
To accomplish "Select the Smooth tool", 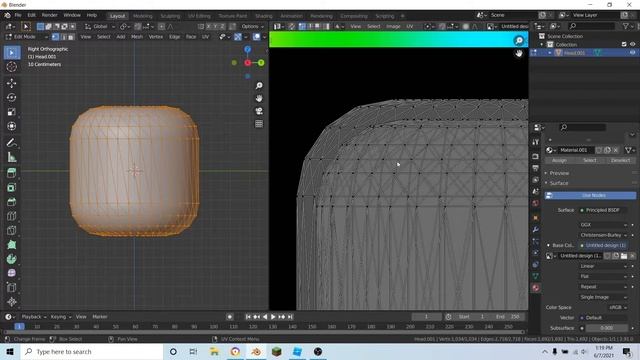I will [x=11, y=273].
